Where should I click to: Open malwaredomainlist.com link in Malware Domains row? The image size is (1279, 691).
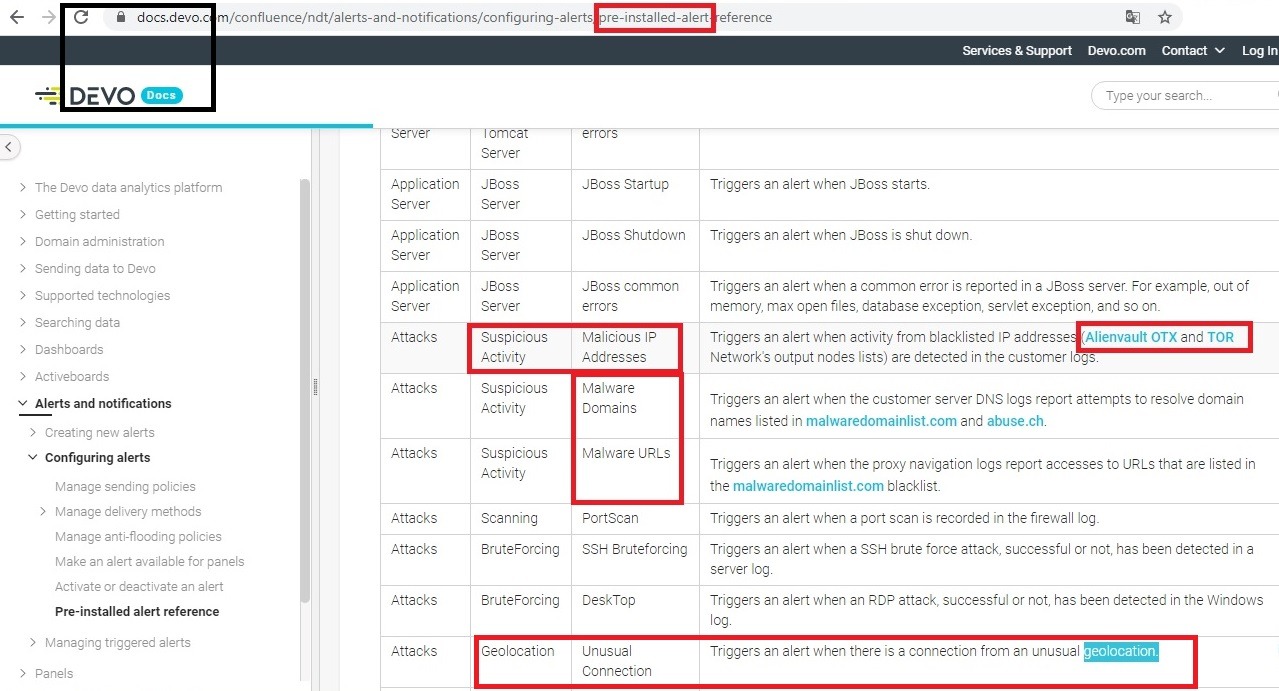pyautogui.click(x=881, y=421)
